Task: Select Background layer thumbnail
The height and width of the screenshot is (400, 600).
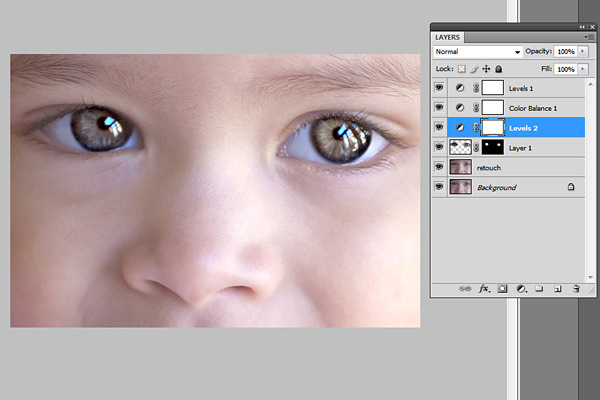Action: (x=460, y=187)
